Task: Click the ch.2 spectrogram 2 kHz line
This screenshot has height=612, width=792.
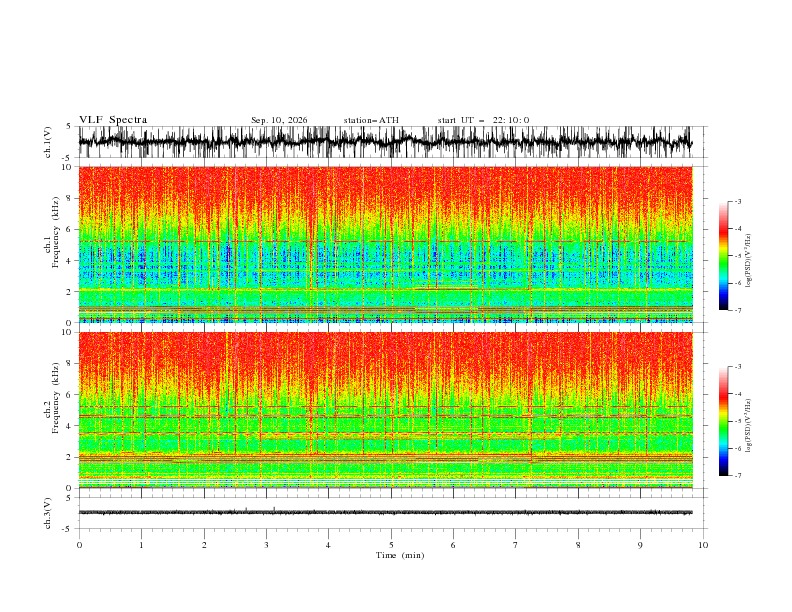Action: coord(385,456)
